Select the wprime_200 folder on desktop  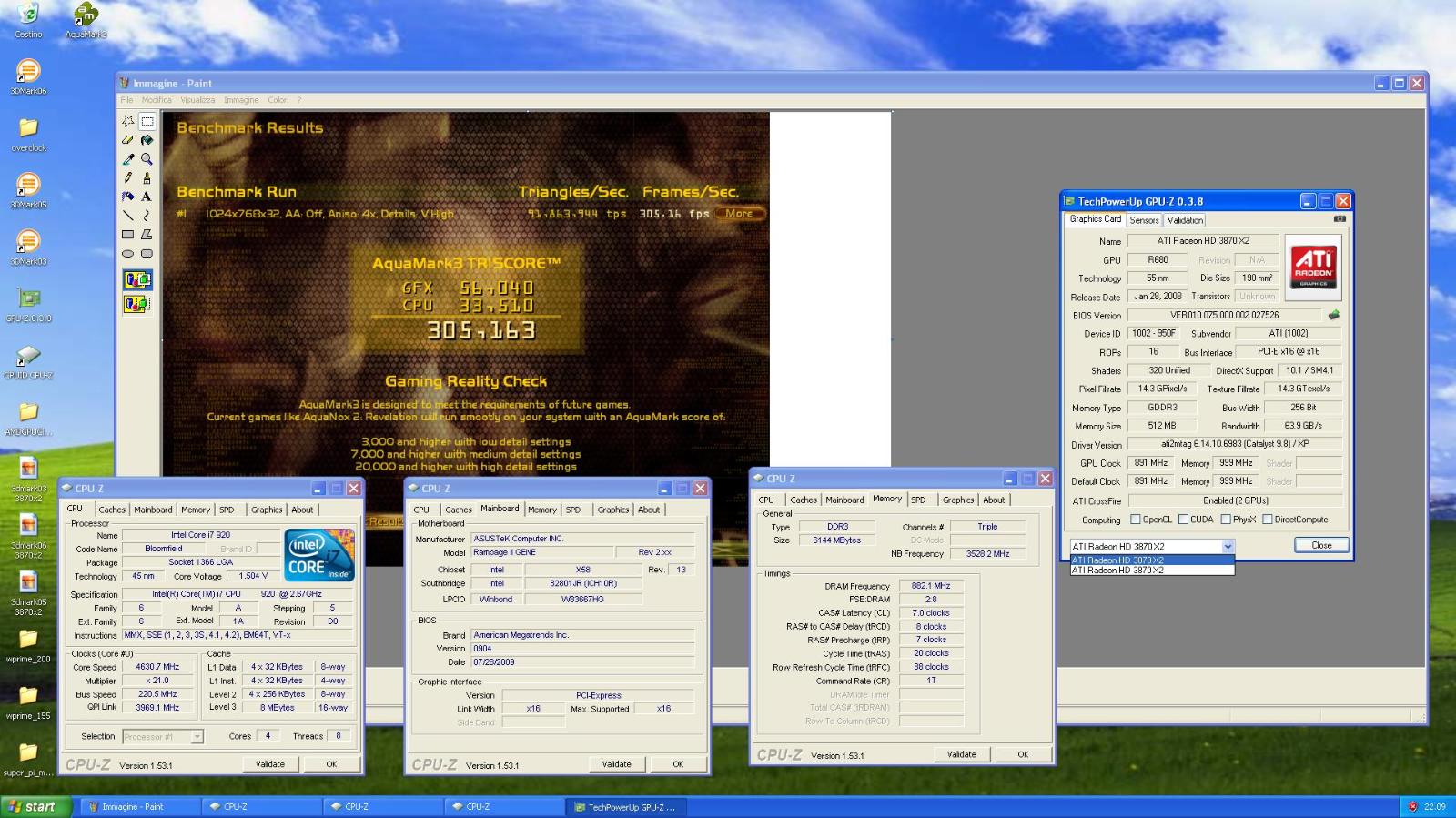pos(28,645)
